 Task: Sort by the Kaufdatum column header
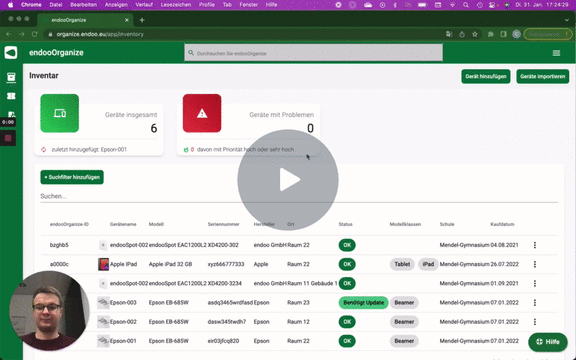point(502,224)
